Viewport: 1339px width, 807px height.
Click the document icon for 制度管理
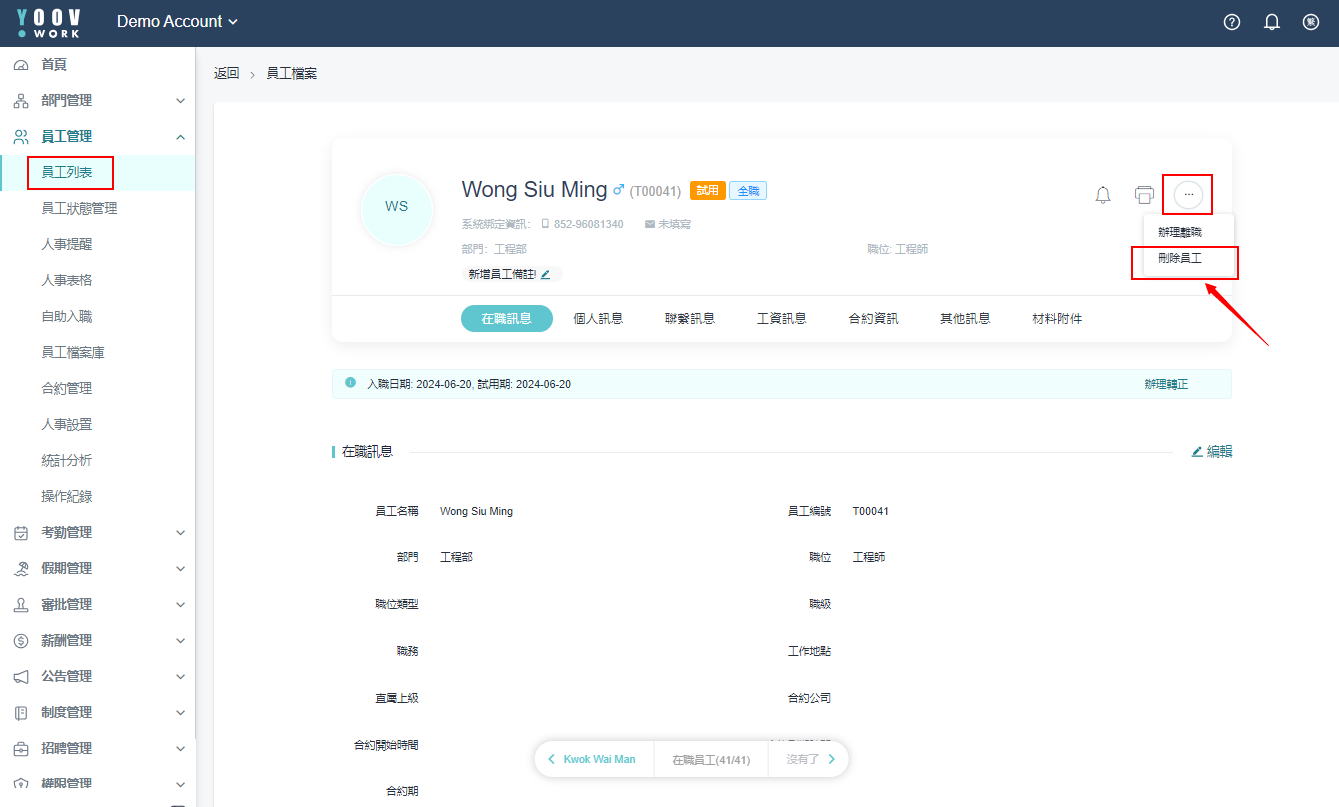(x=21, y=713)
